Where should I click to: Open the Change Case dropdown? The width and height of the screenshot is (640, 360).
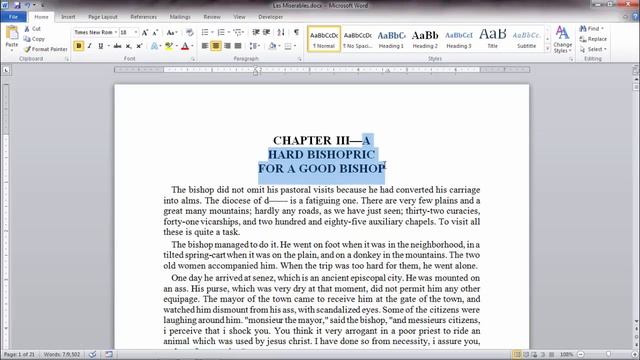point(171,32)
